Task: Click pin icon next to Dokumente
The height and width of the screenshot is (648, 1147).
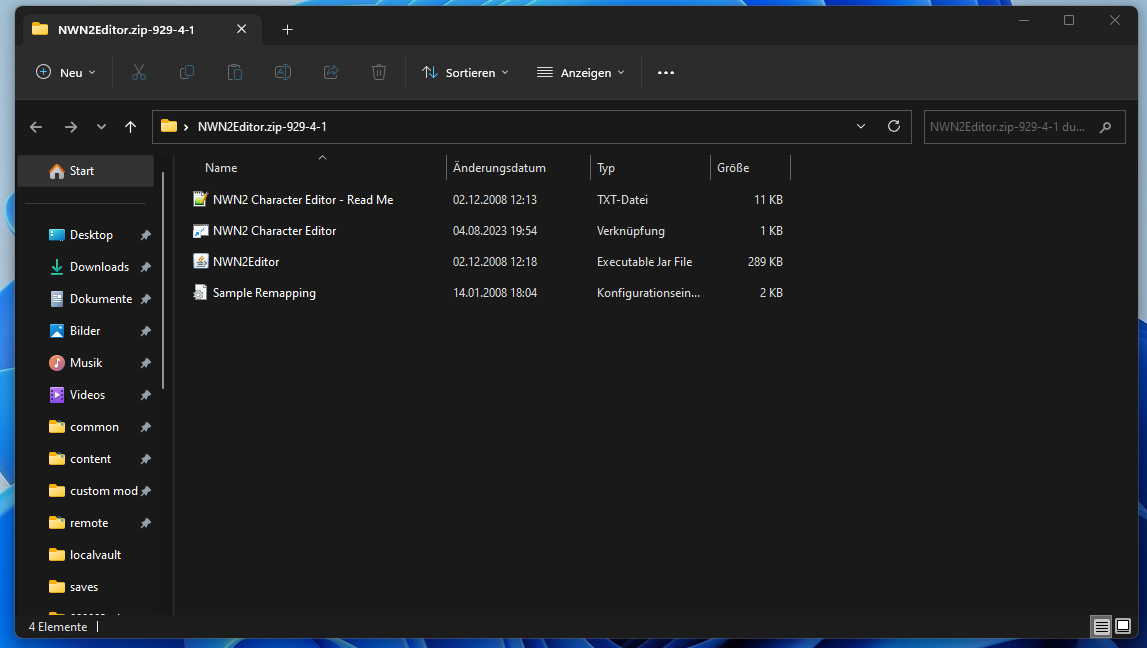Action: [146, 299]
